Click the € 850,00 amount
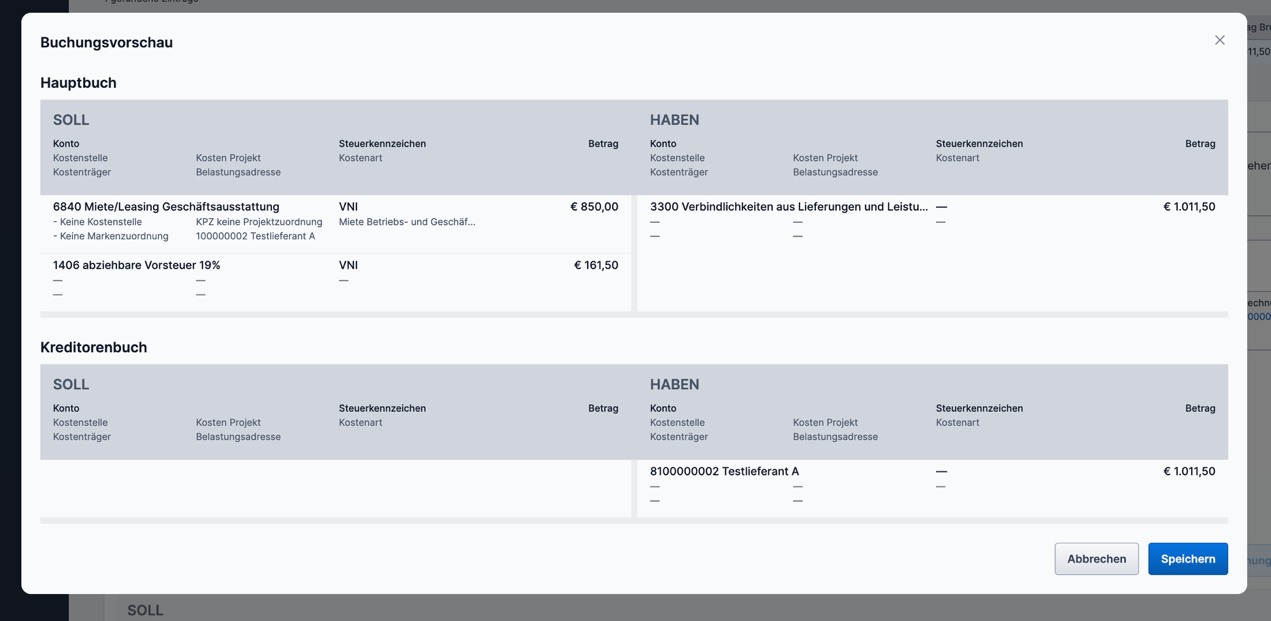Viewport: 1271px width, 621px height. click(594, 207)
